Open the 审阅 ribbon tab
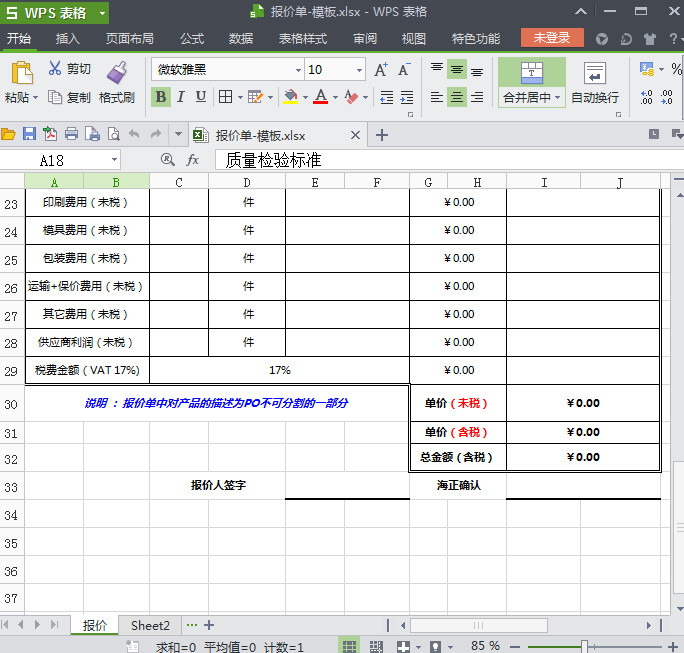Image resolution: width=684 pixels, height=653 pixels. [x=365, y=39]
